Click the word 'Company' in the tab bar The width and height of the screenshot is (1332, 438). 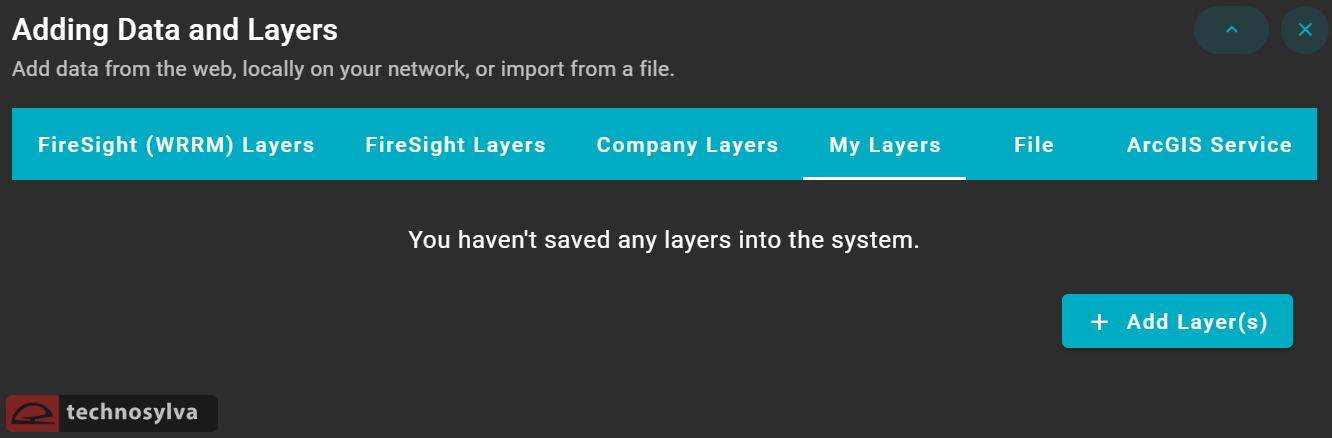pyautogui.click(x=644, y=145)
